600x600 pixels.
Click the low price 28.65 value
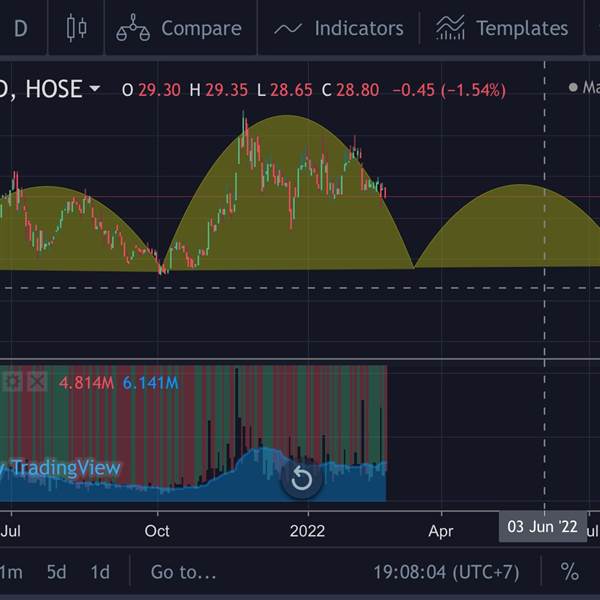point(291,90)
